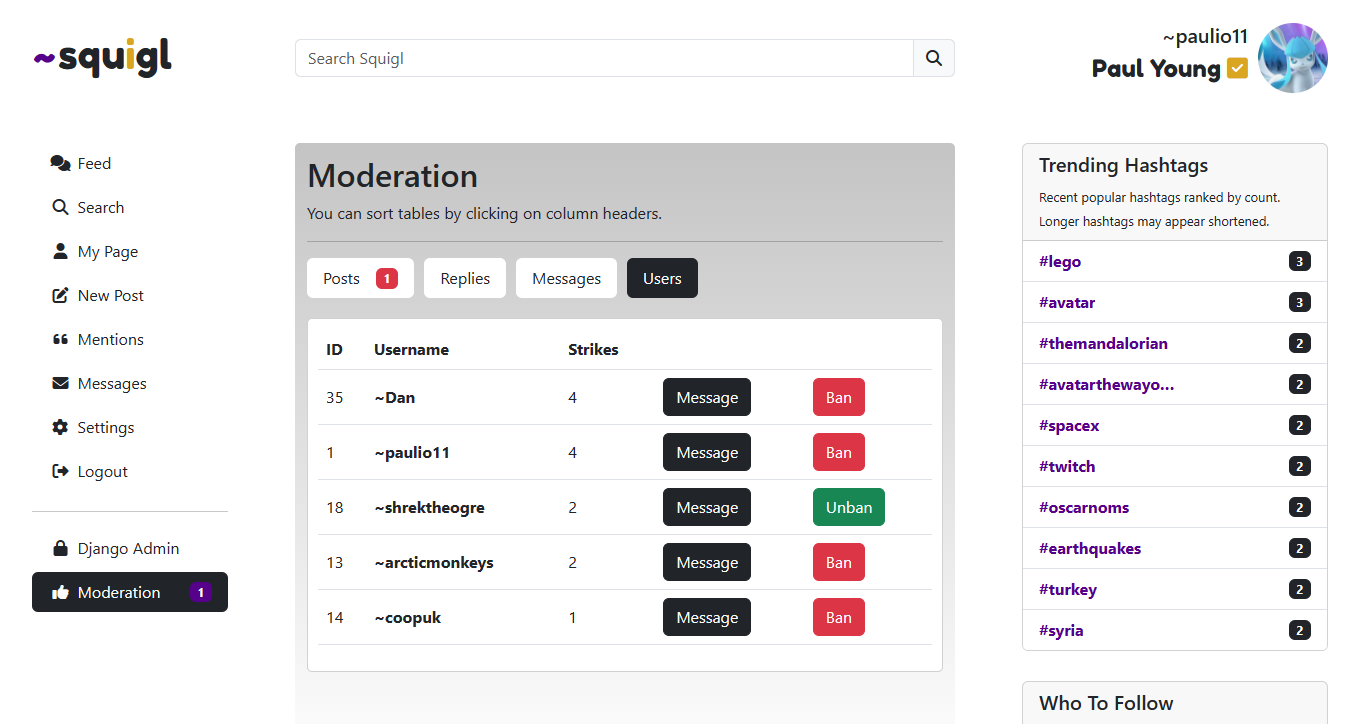Click the Feed chat bubbles icon
This screenshot has height=724, width=1360.
[x=60, y=163]
